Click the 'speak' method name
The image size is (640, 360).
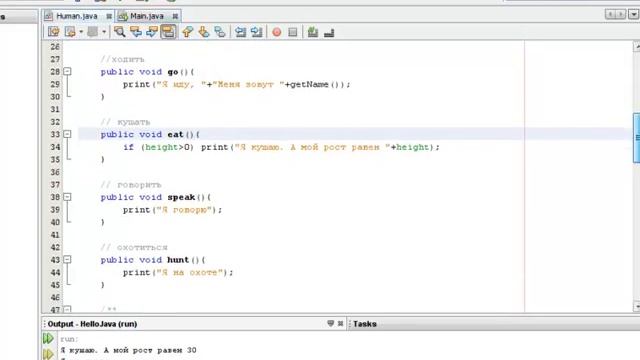(181, 198)
